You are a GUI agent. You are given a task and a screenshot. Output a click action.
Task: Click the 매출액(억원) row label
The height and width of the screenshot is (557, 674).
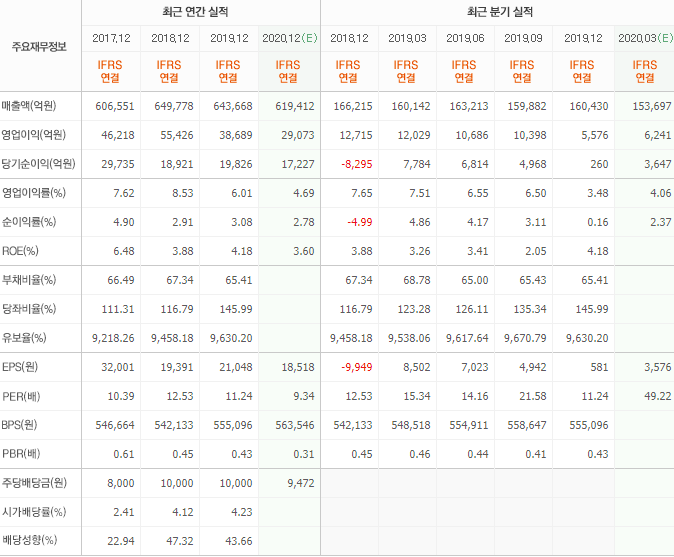[x=29, y=106]
